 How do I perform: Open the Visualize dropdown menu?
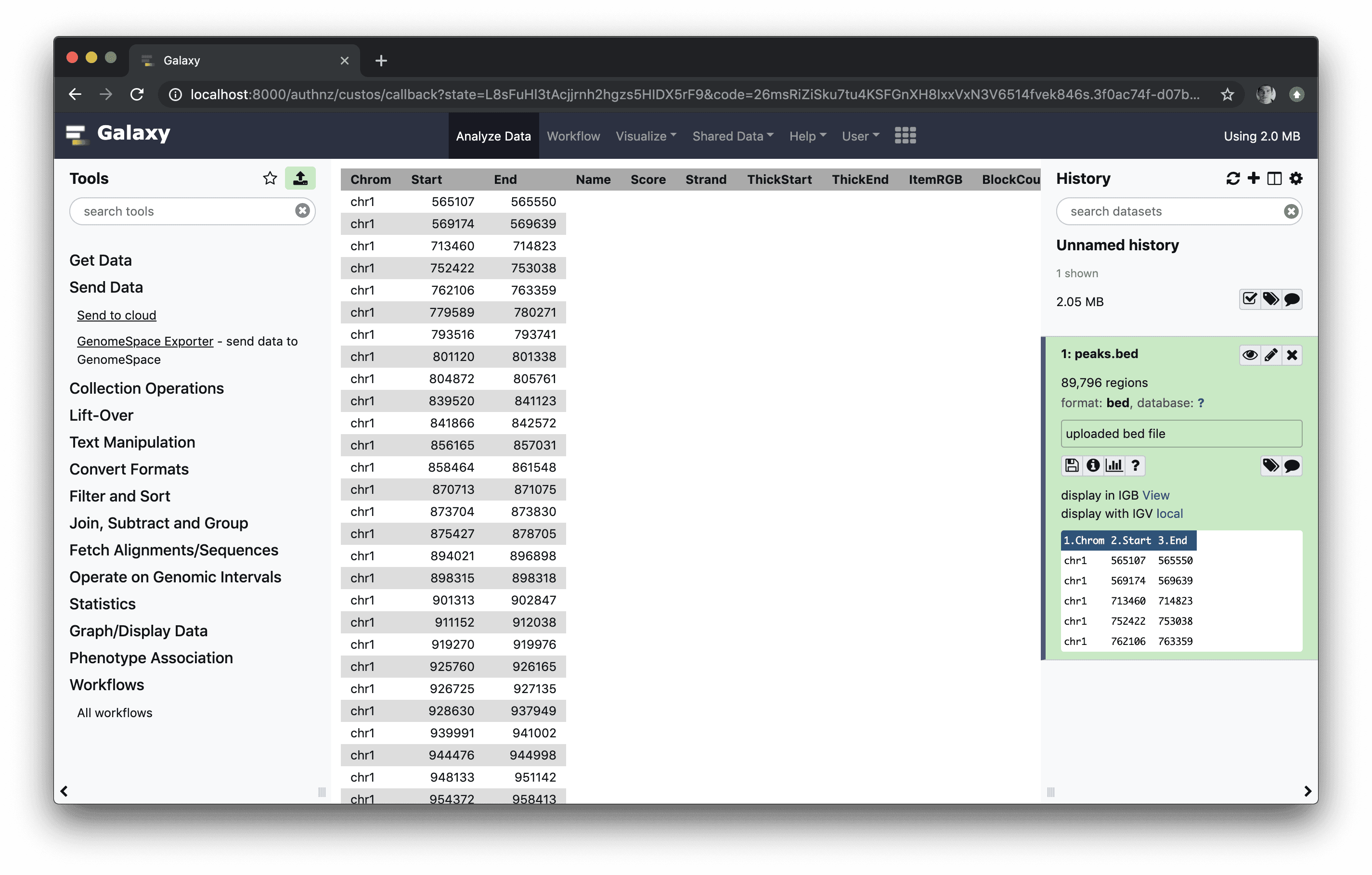(x=646, y=136)
